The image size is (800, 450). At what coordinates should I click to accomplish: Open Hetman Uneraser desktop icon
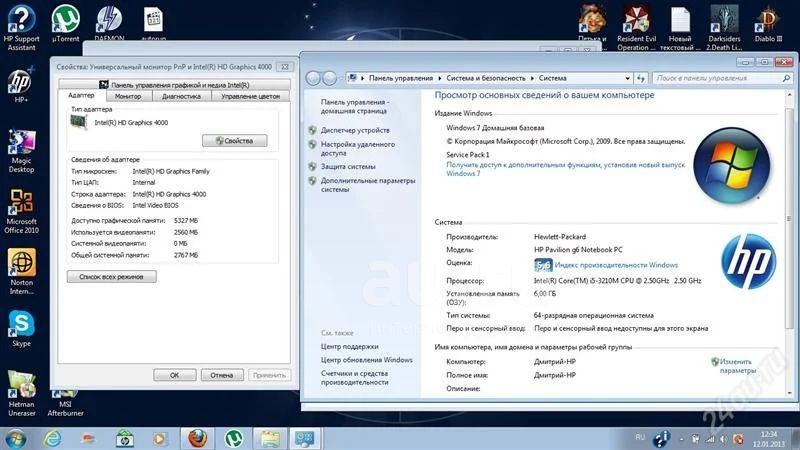pos(21,393)
